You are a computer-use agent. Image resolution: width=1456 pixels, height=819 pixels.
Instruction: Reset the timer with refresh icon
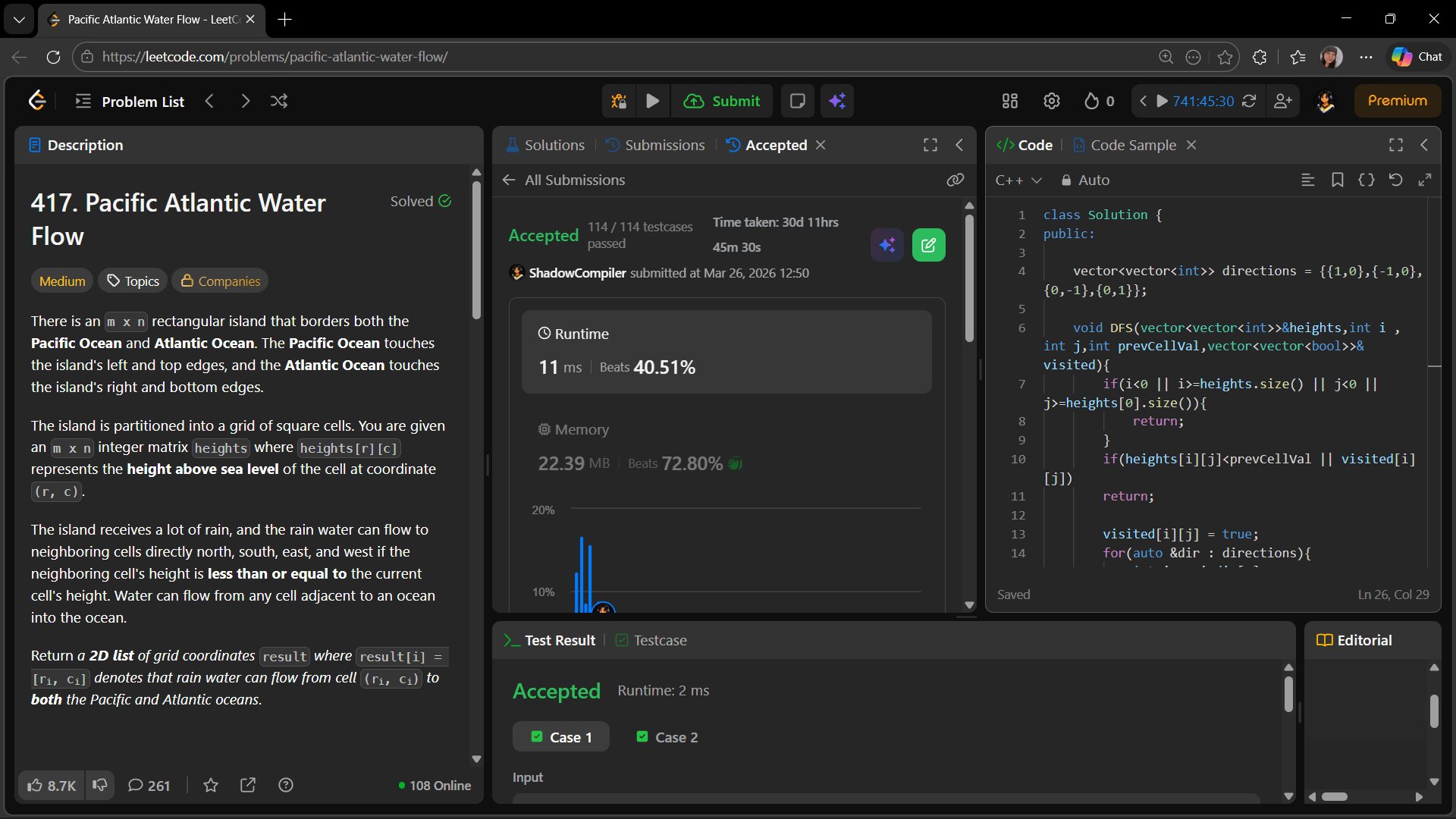click(x=1249, y=101)
